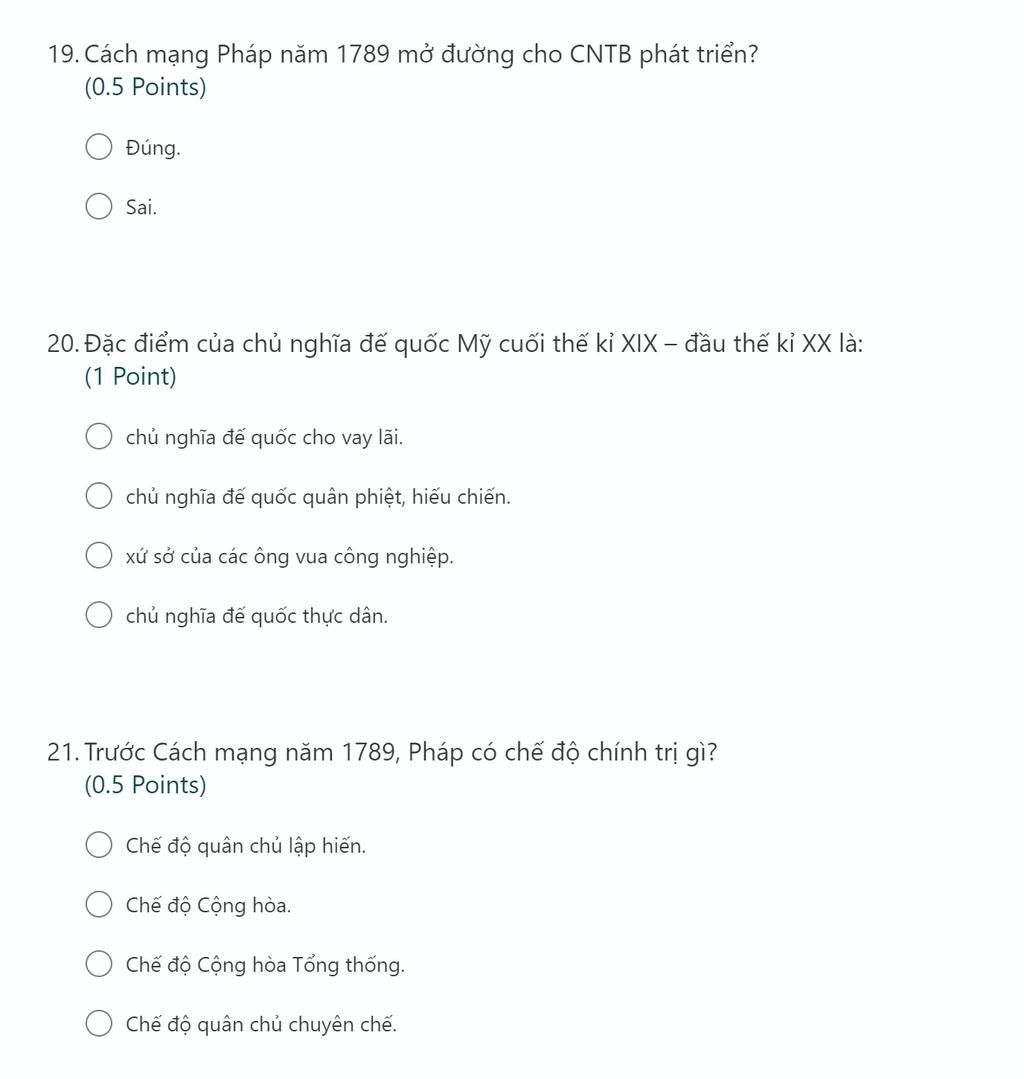Select the 'Sai.' radio button in question 19

(98, 206)
